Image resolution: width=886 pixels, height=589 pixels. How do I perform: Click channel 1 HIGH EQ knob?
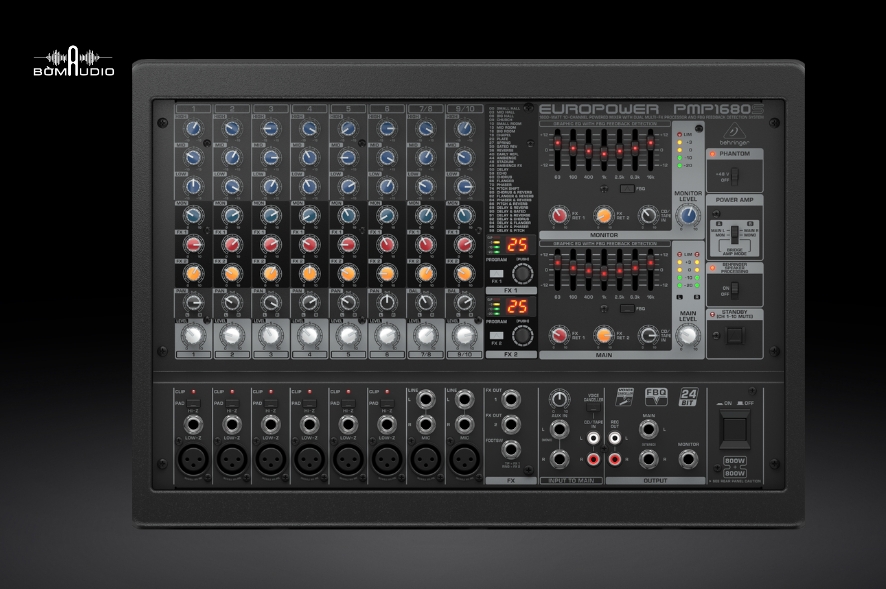pos(193,129)
